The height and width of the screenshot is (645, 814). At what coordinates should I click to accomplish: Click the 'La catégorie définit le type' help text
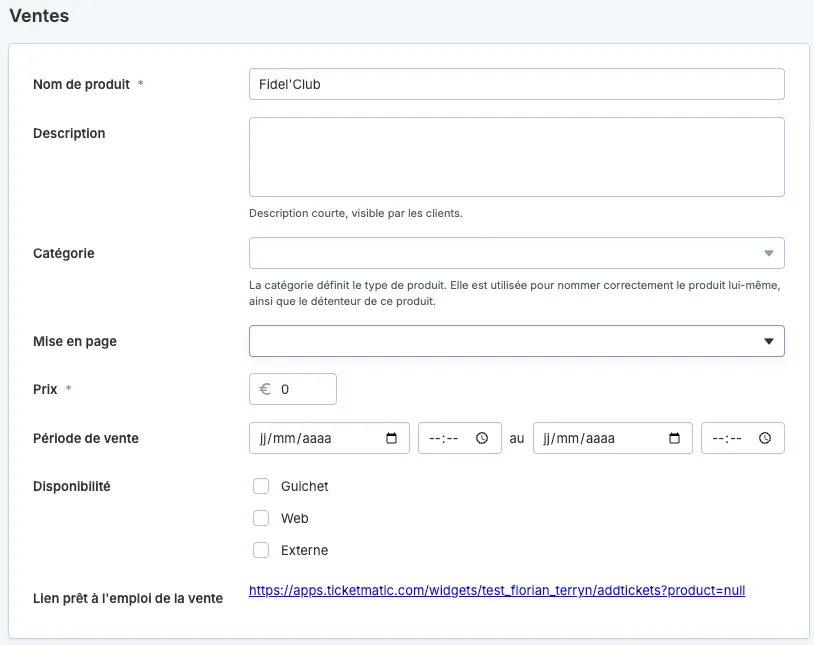click(x=514, y=293)
